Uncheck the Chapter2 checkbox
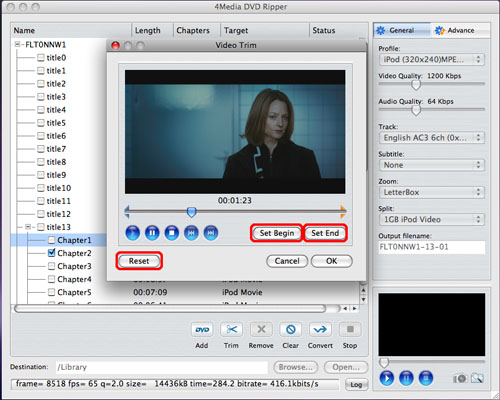Image resolution: width=500 pixels, height=400 pixels. 51,253
